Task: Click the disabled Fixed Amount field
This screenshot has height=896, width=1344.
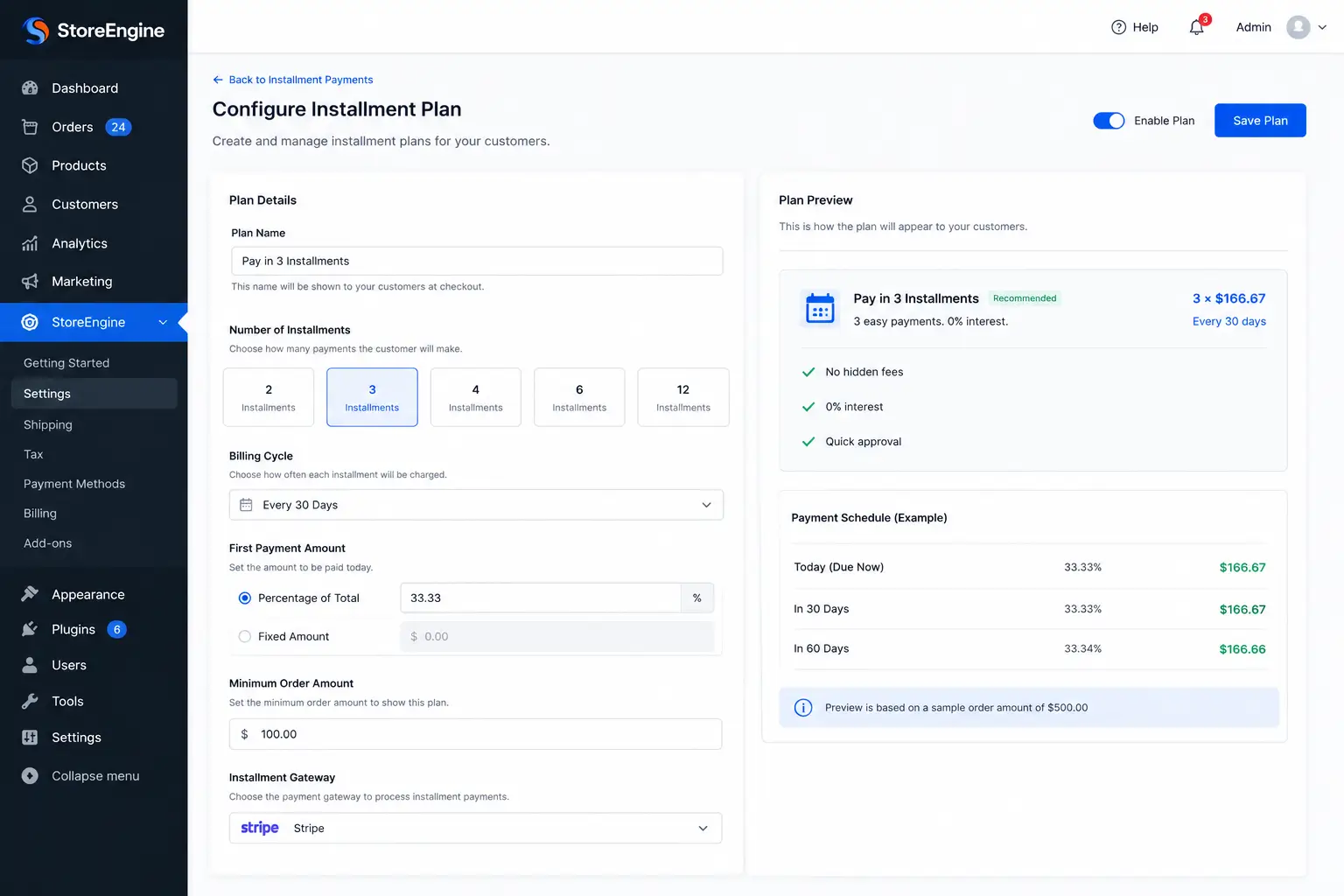Action: 557,636
